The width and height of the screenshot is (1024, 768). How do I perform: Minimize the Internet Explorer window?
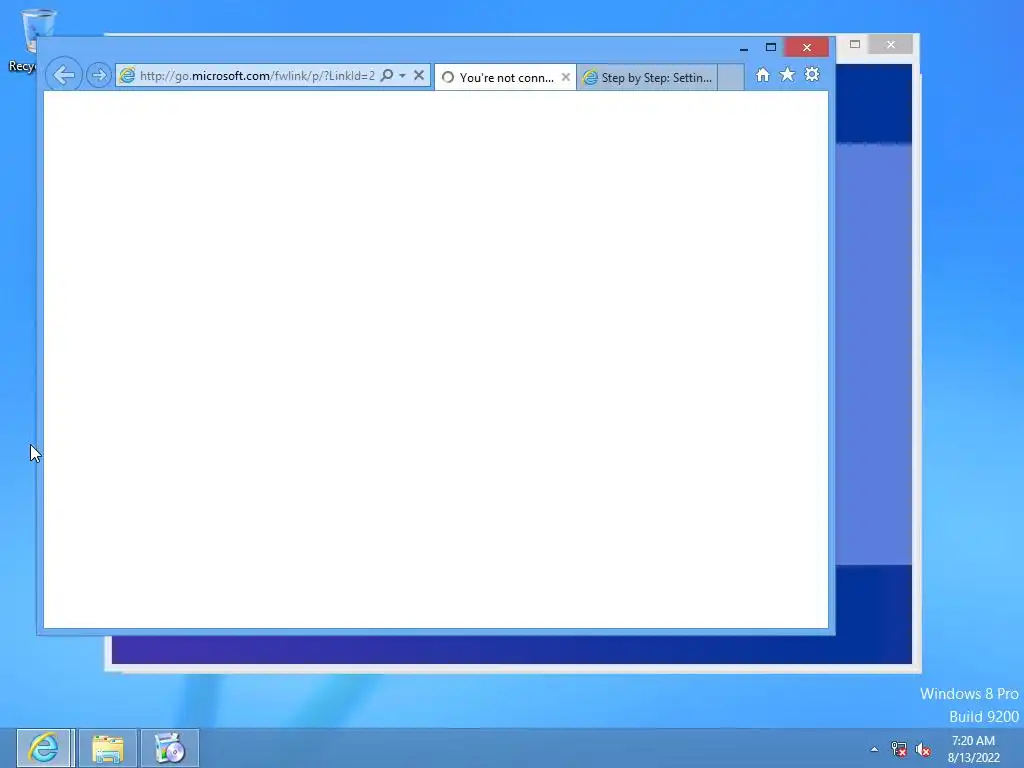(x=744, y=48)
